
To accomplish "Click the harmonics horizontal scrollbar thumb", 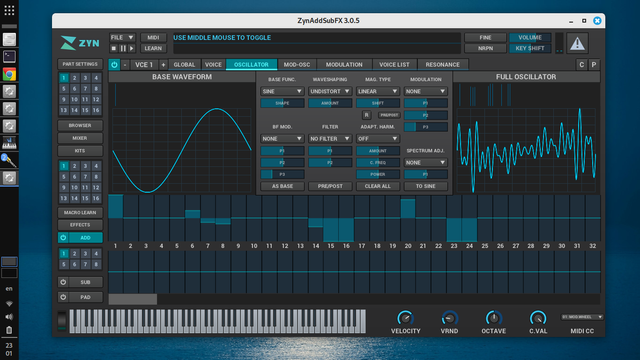I will click(x=133, y=299).
